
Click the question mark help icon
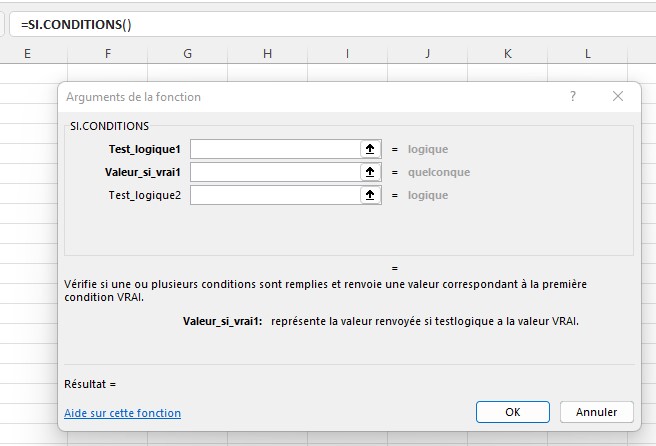pos(573,97)
